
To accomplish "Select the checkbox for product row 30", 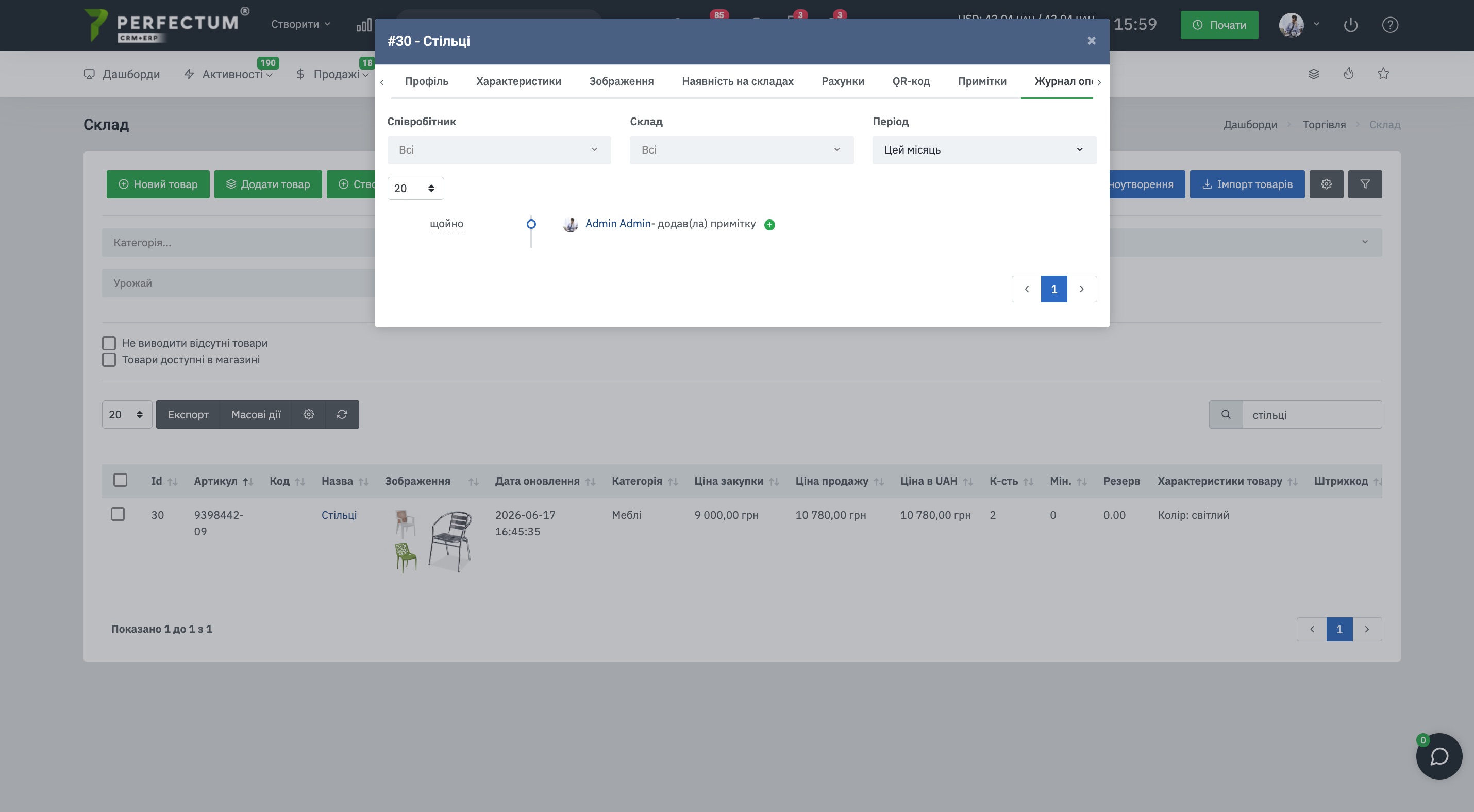I will coord(118,514).
